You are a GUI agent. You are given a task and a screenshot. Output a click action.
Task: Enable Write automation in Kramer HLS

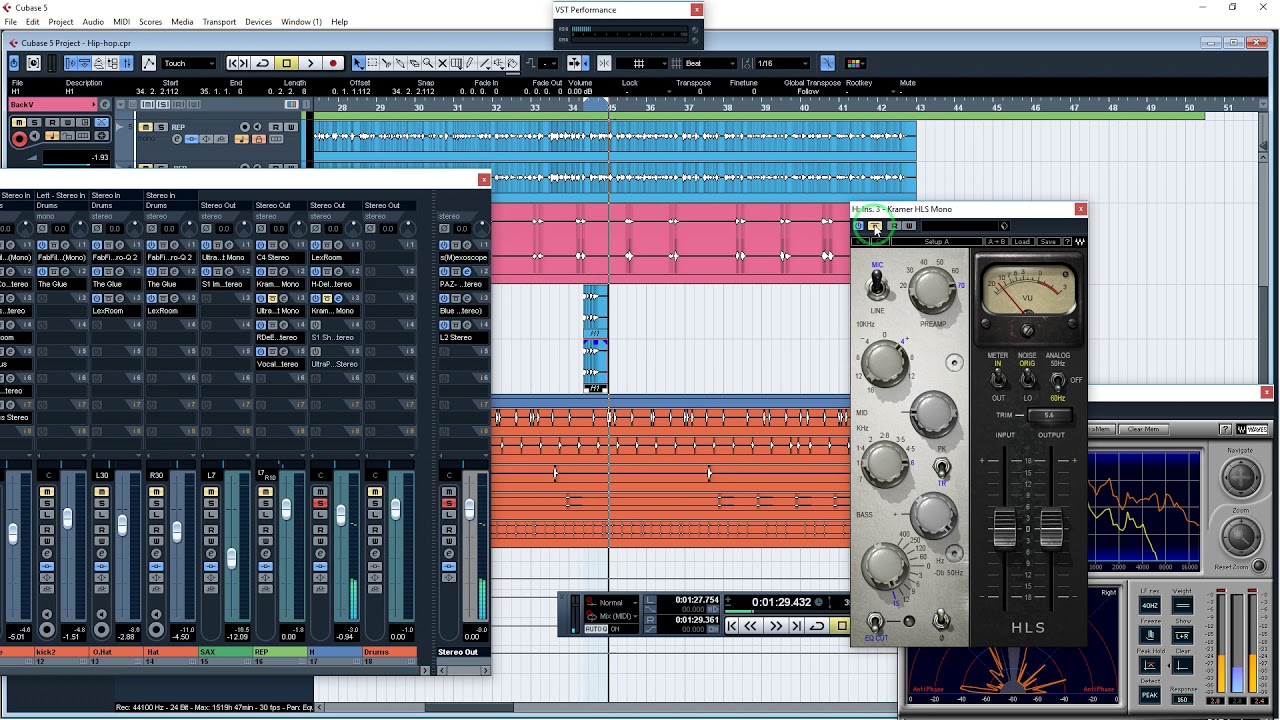coord(909,226)
